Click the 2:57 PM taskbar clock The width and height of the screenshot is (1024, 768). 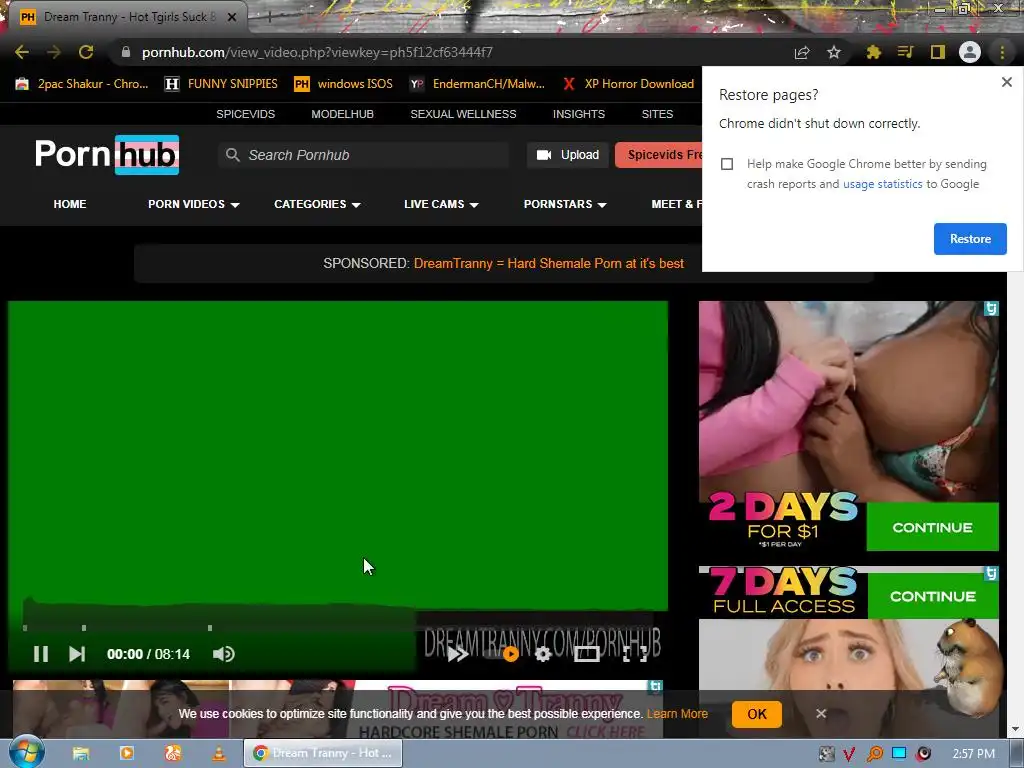click(x=973, y=754)
